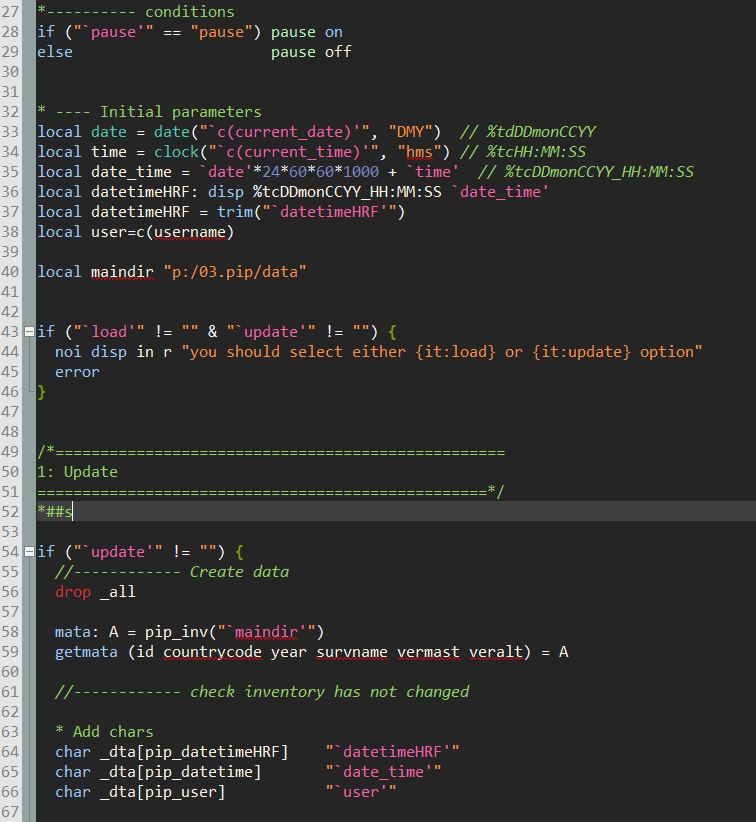
Task: Click the "Create data" comment text
Action: tap(239, 572)
